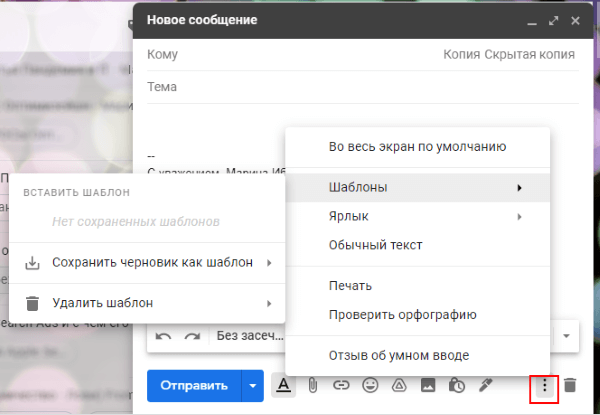Click the blue Отправить send button
This screenshot has width=600, height=415.
(x=194, y=386)
